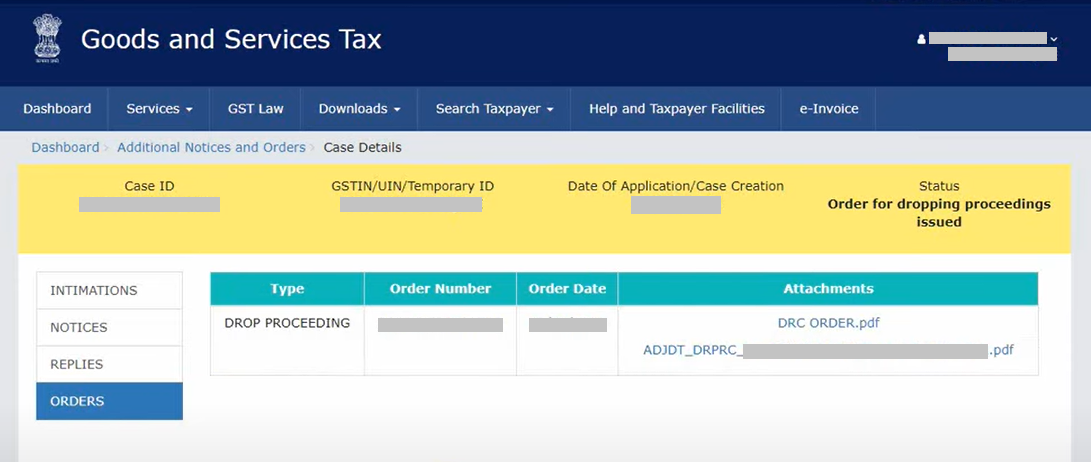The height and width of the screenshot is (462, 1091).
Task: Open the e-Invoice menu item
Action: [828, 109]
